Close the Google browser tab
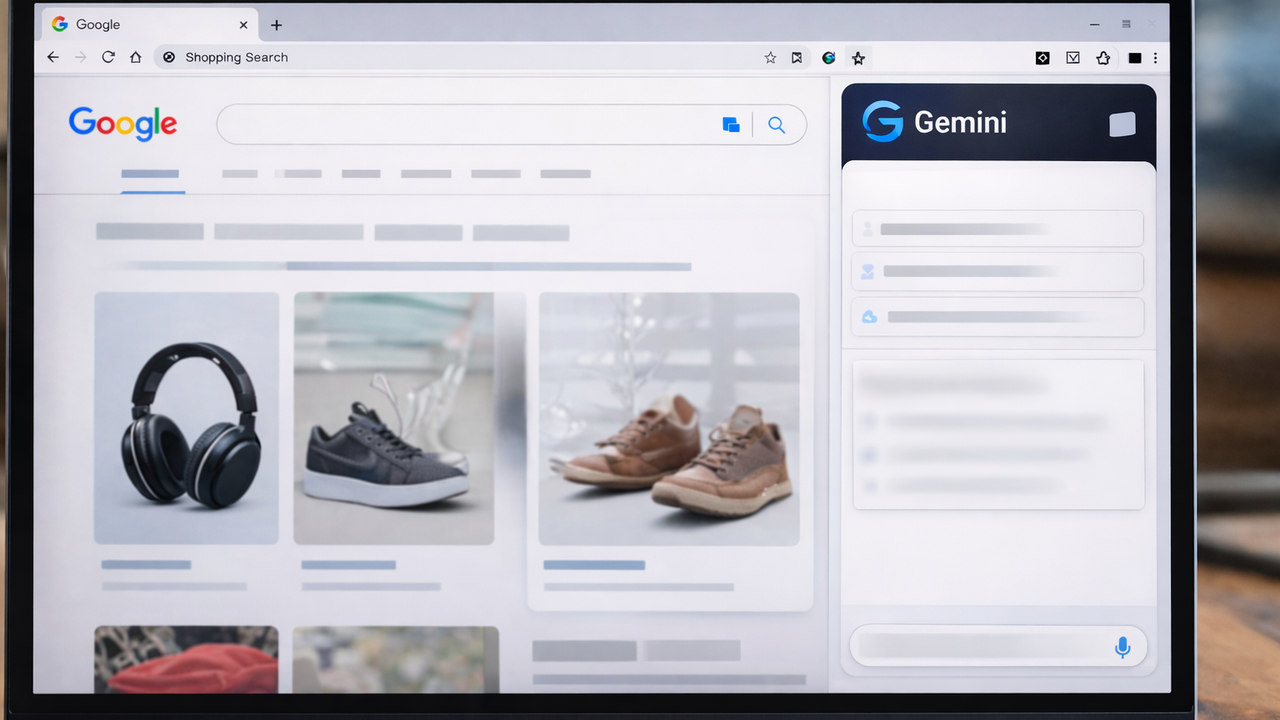 [x=243, y=25]
